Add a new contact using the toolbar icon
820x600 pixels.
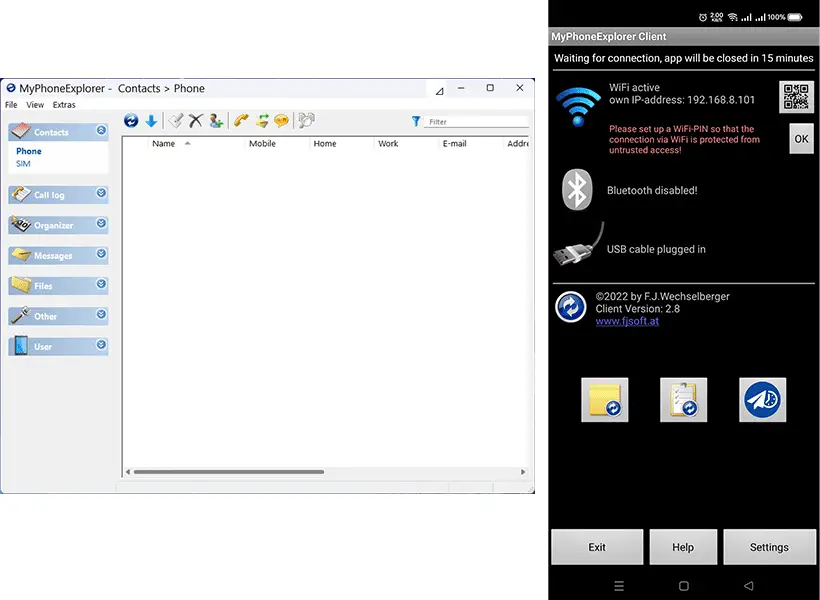point(216,121)
